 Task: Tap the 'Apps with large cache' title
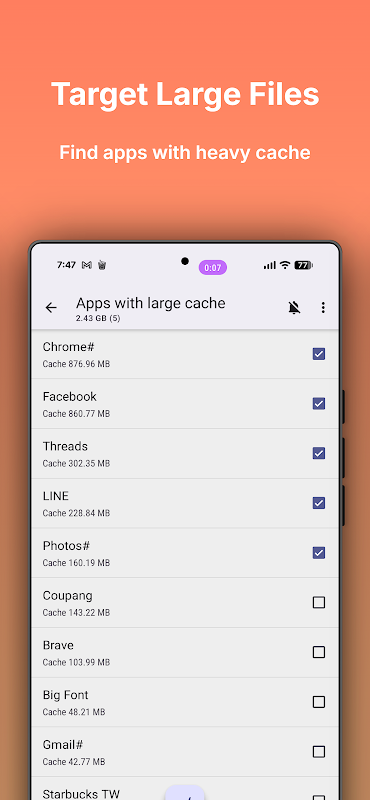(151, 303)
